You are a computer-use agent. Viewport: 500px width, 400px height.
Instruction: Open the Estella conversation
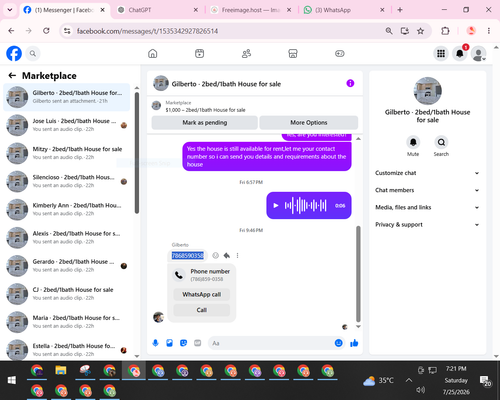pos(67,349)
